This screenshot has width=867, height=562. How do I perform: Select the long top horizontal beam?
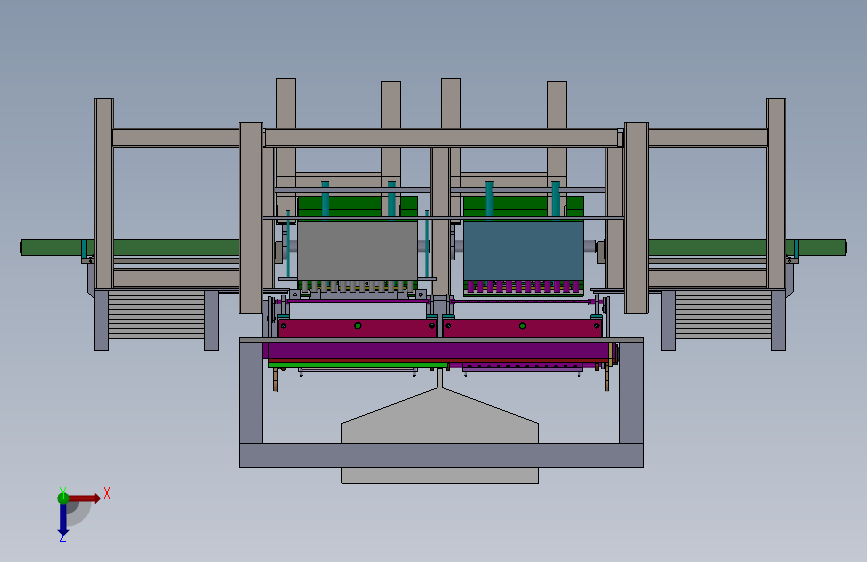click(441, 138)
